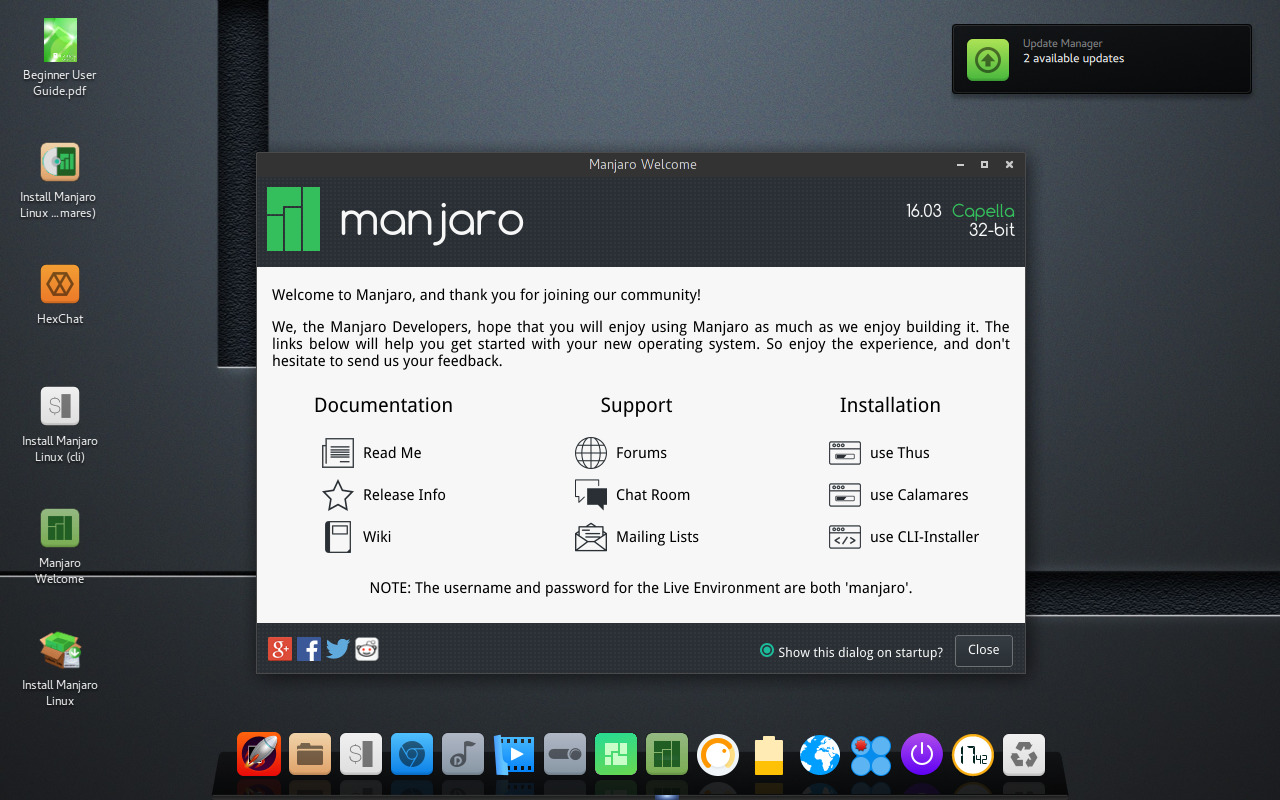
Task: Launch the power button icon in the dock
Action: [x=921, y=754]
